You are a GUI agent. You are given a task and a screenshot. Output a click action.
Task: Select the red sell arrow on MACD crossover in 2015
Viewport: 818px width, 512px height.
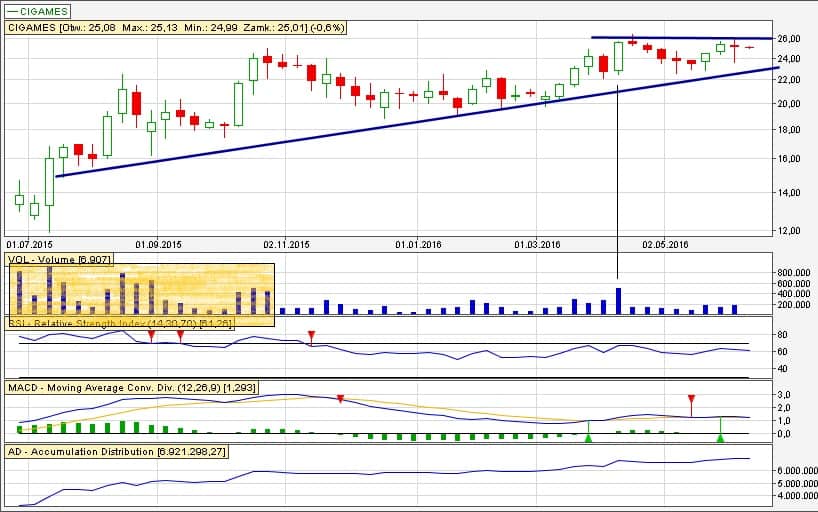coord(340,400)
